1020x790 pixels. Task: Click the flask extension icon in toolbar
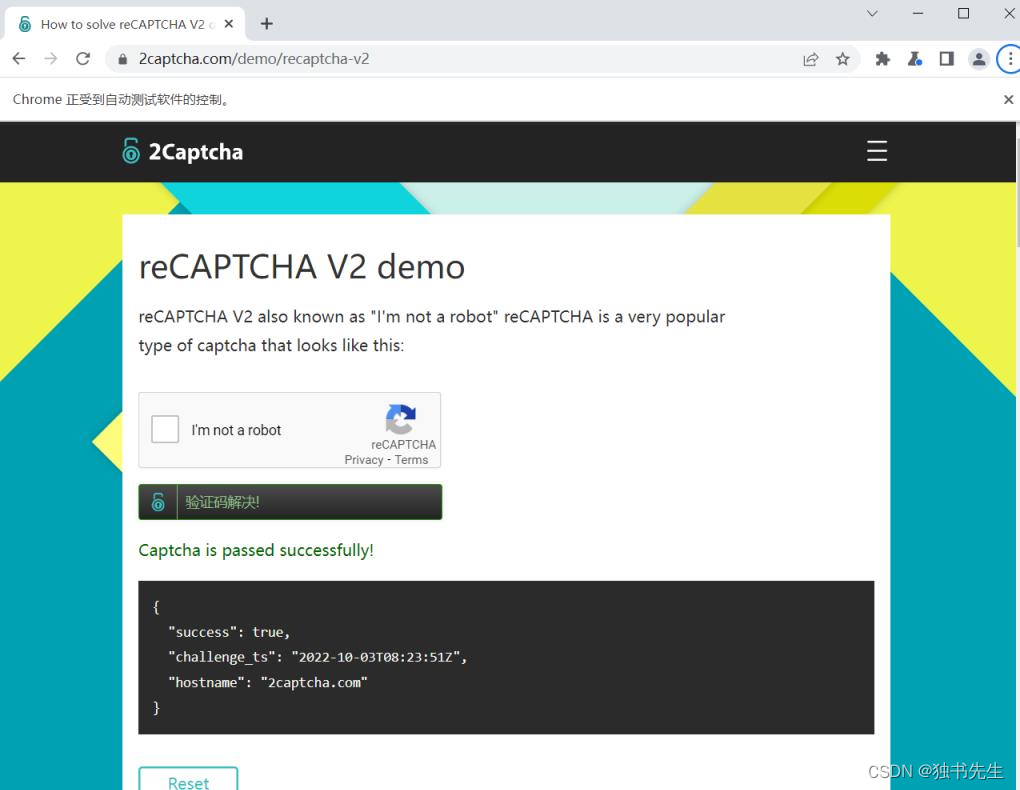[x=915, y=59]
